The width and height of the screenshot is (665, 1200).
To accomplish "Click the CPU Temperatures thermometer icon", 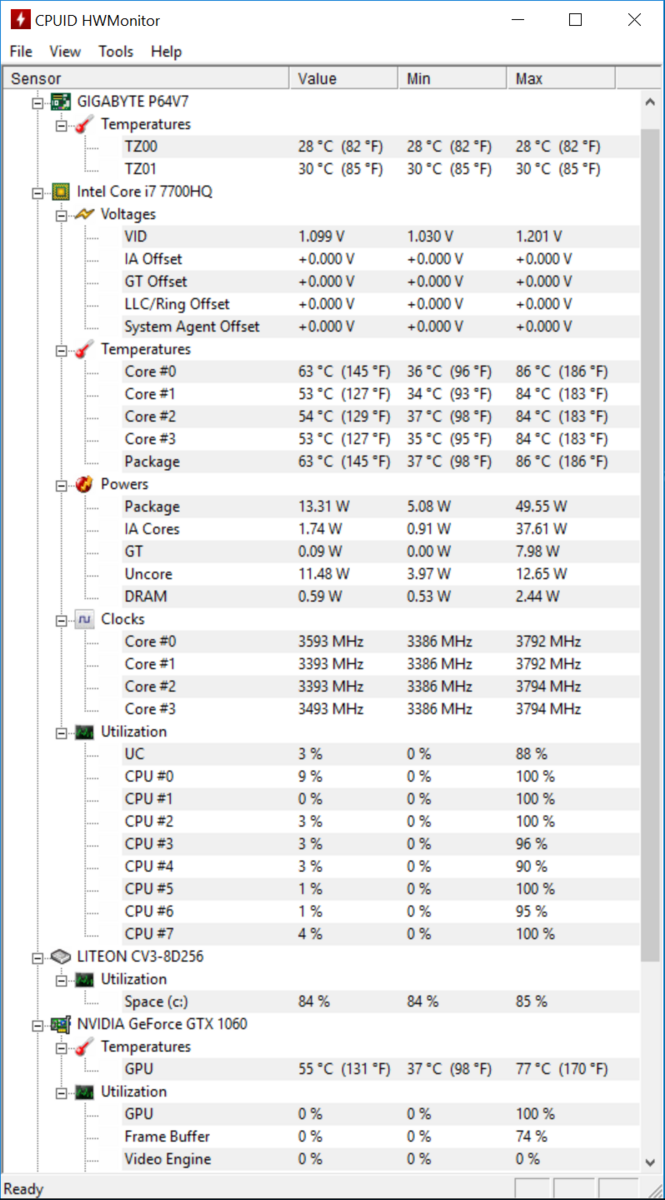I will click(86, 349).
